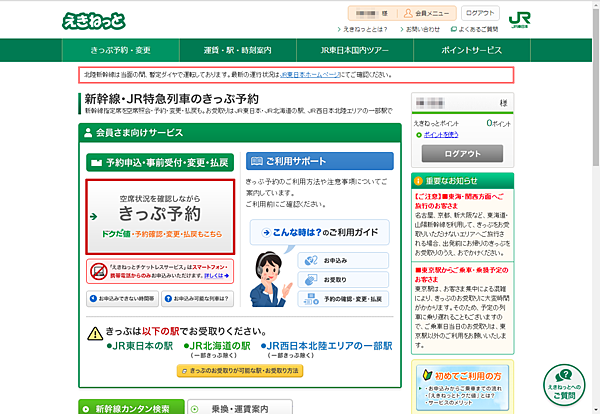Select the ポイントサービス tab
Viewport: 600px width, 414px height.
pyautogui.click(x=472, y=50)
